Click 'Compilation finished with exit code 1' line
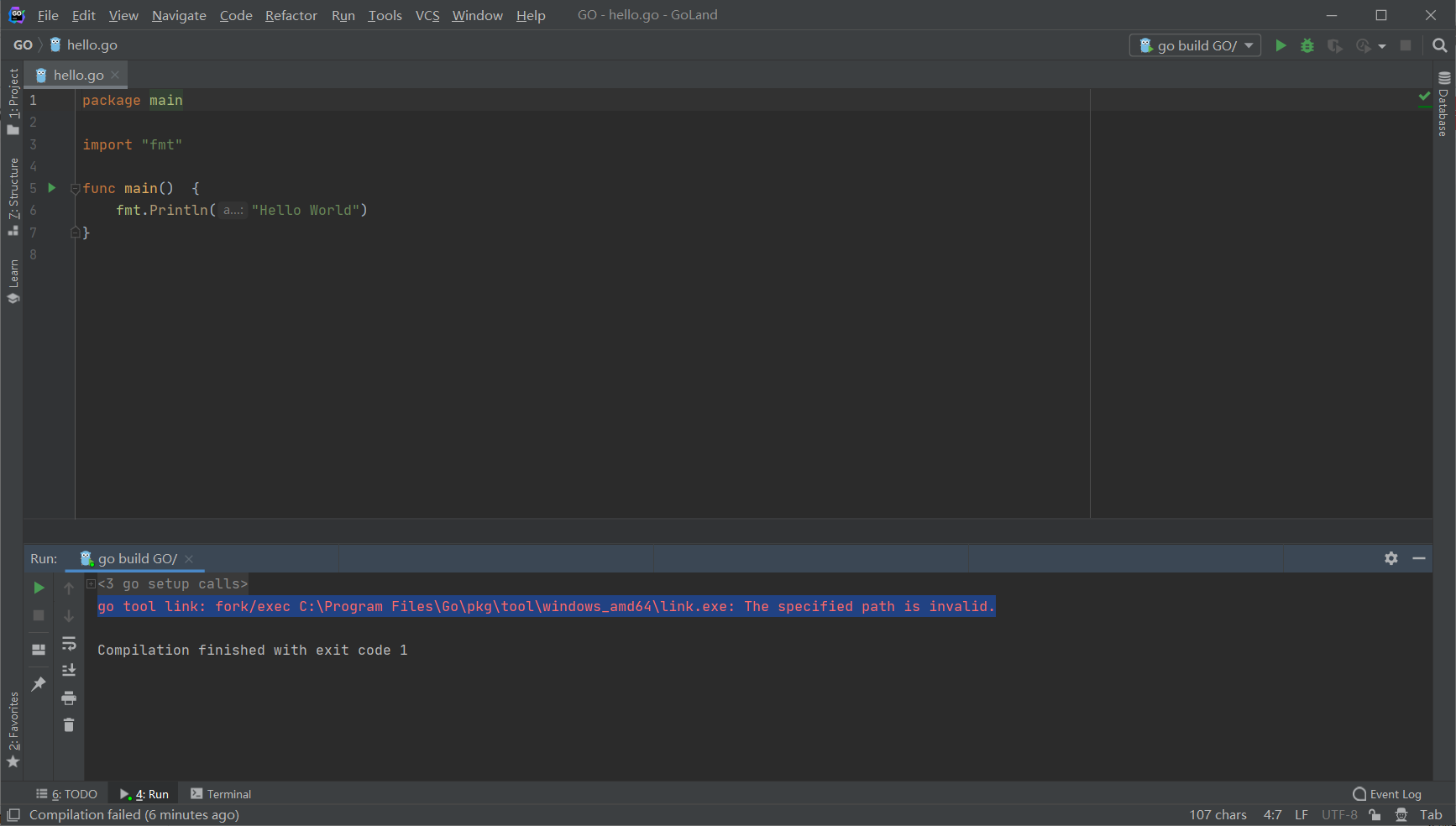1456x826 pixels. coord(252,650)
